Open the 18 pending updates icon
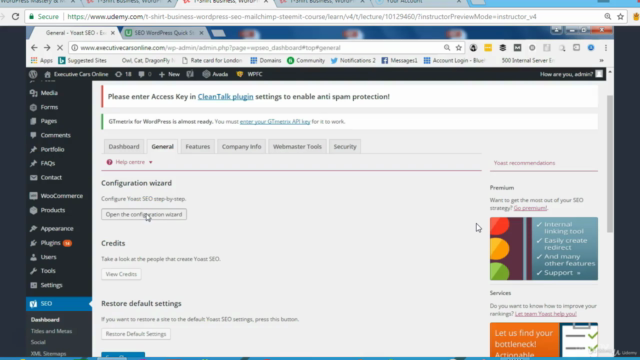This screenshot has width=640, height=360. 123,74
